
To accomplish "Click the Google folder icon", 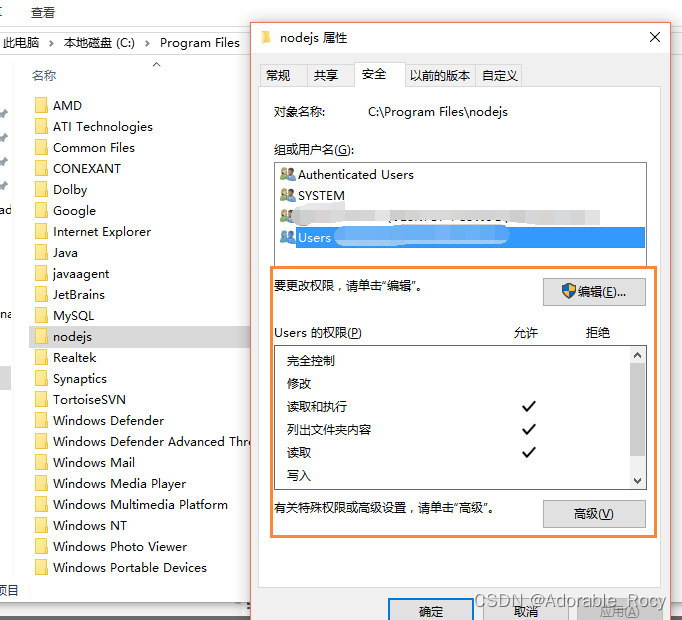I will click(x=41, y=210).
